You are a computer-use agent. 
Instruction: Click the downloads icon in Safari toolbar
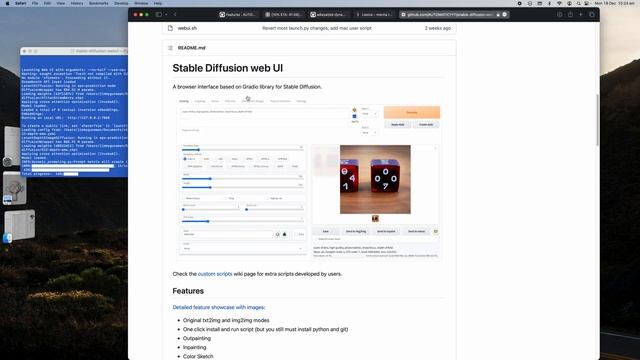[559, 14]
